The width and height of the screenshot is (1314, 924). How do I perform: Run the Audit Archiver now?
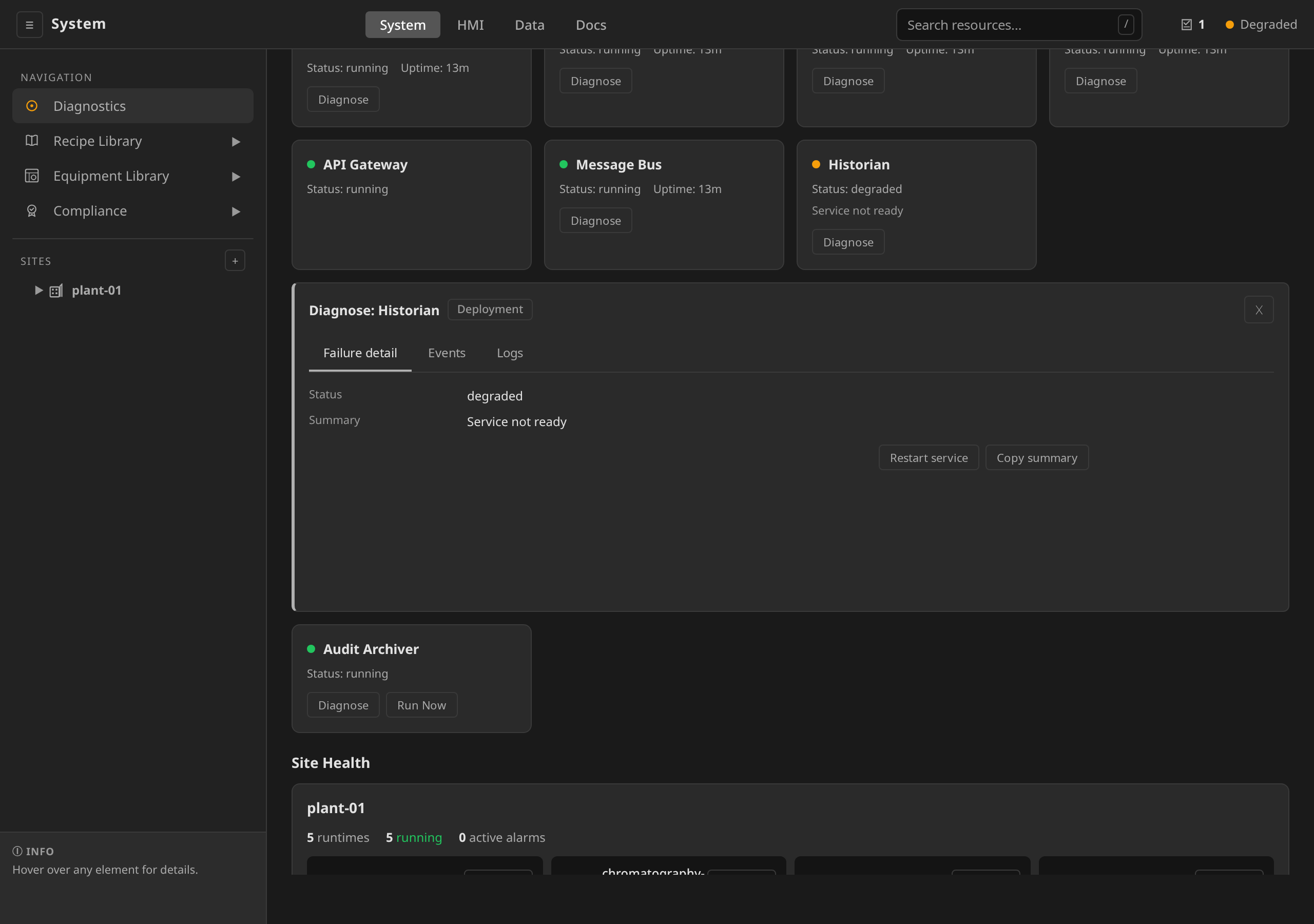pyautogui.click(x=422, y=705)
